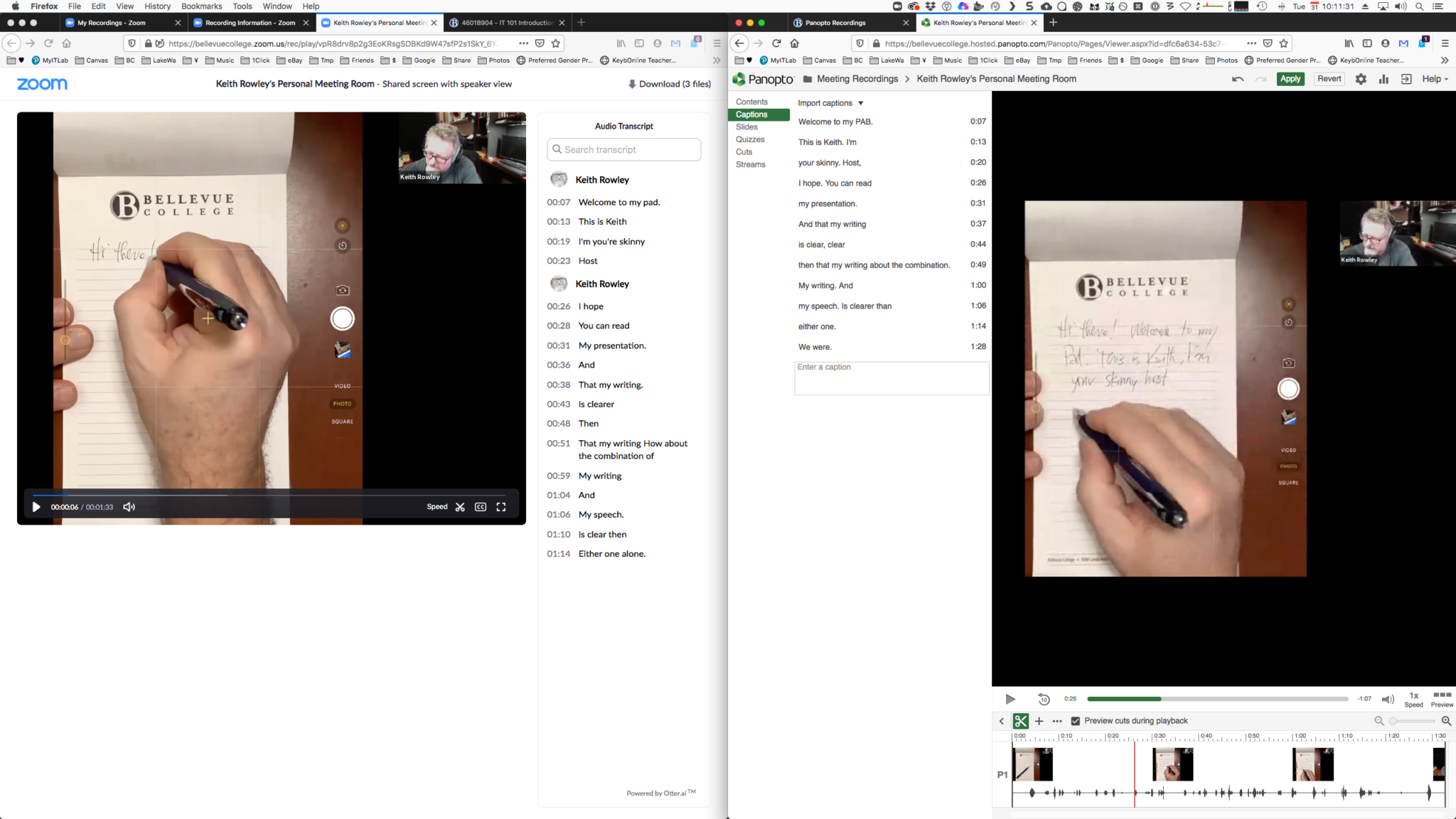
Task: Open Panopto settings gear icon
Action: point(1361,79)
